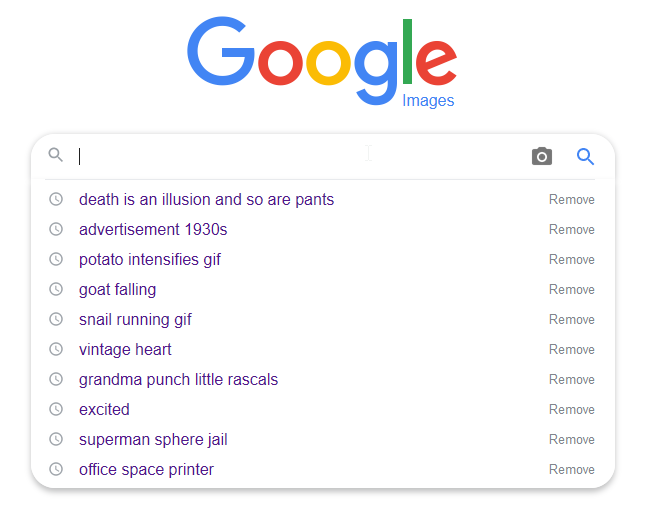Remove the 'excited' history entry

(572, 409)
